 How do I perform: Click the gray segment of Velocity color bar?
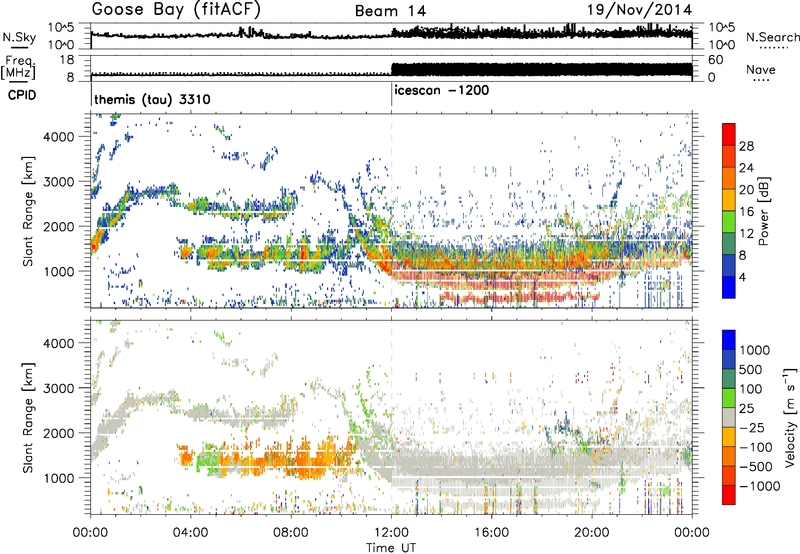[x=729, y=417]
